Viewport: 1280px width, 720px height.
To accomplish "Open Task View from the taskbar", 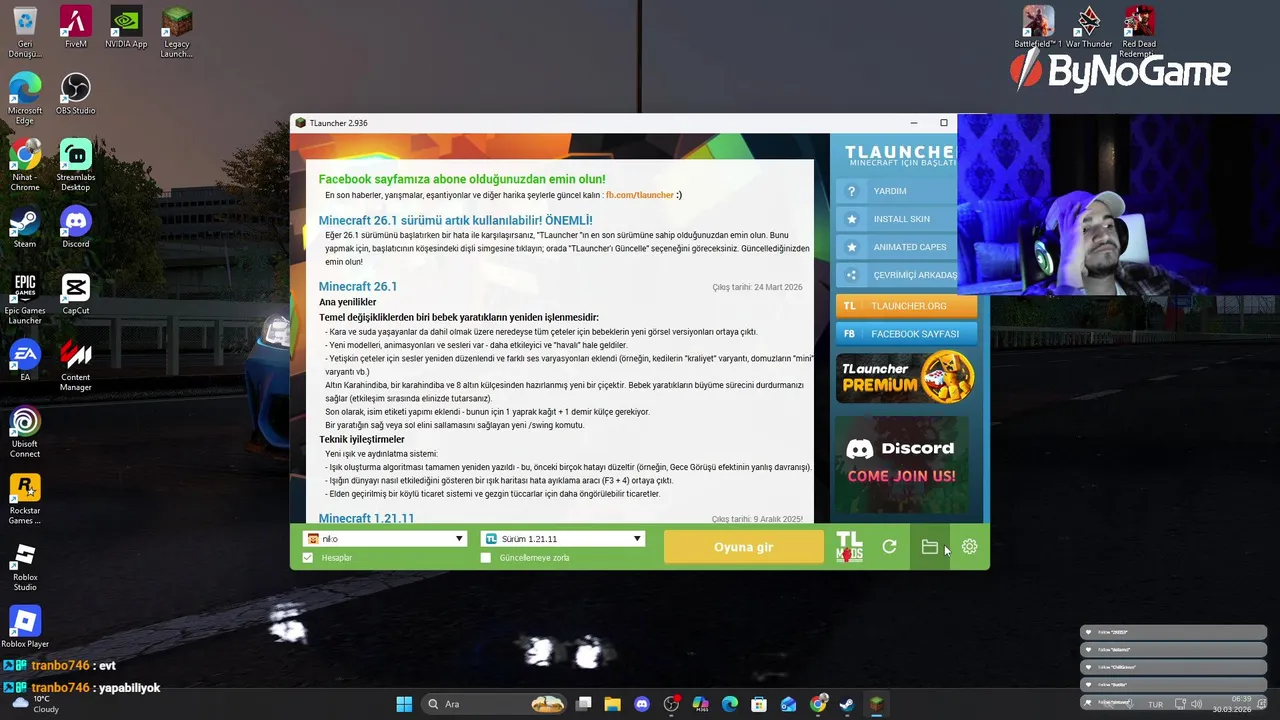I will (x=584, y=704).
